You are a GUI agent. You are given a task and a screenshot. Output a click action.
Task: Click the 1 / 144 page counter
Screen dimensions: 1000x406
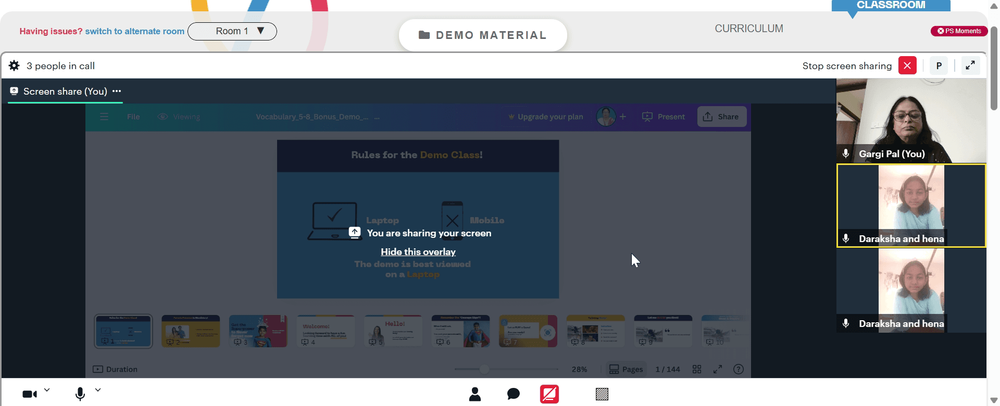[668, 369]
